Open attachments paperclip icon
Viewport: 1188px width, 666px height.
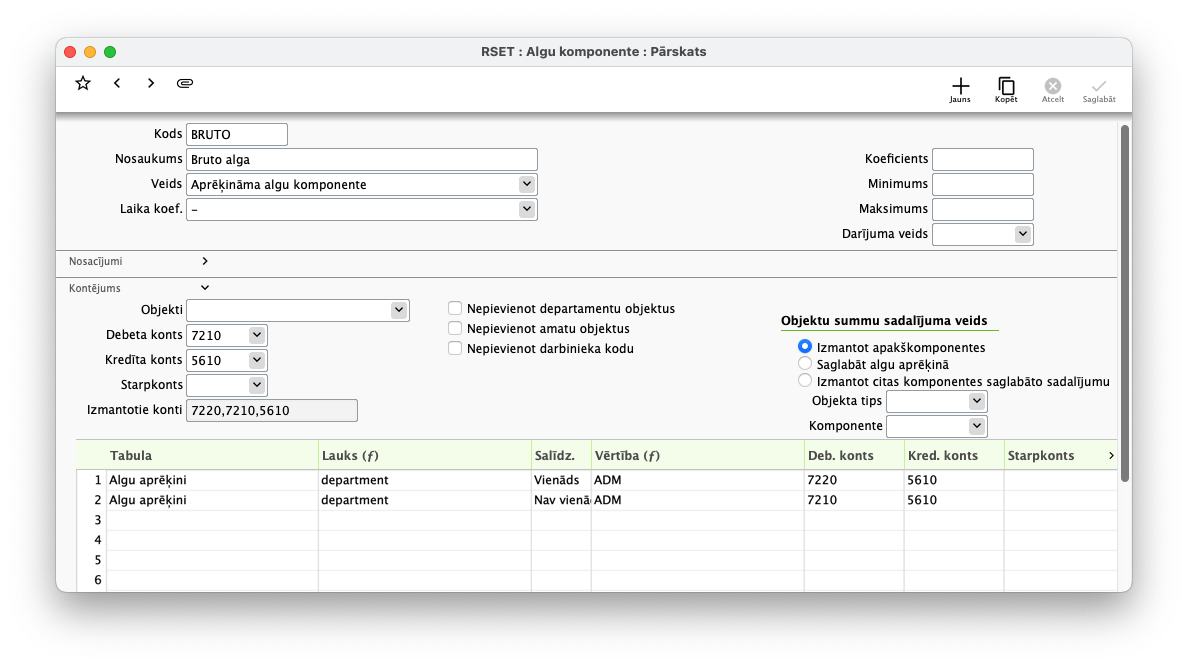tap(185, 83)
